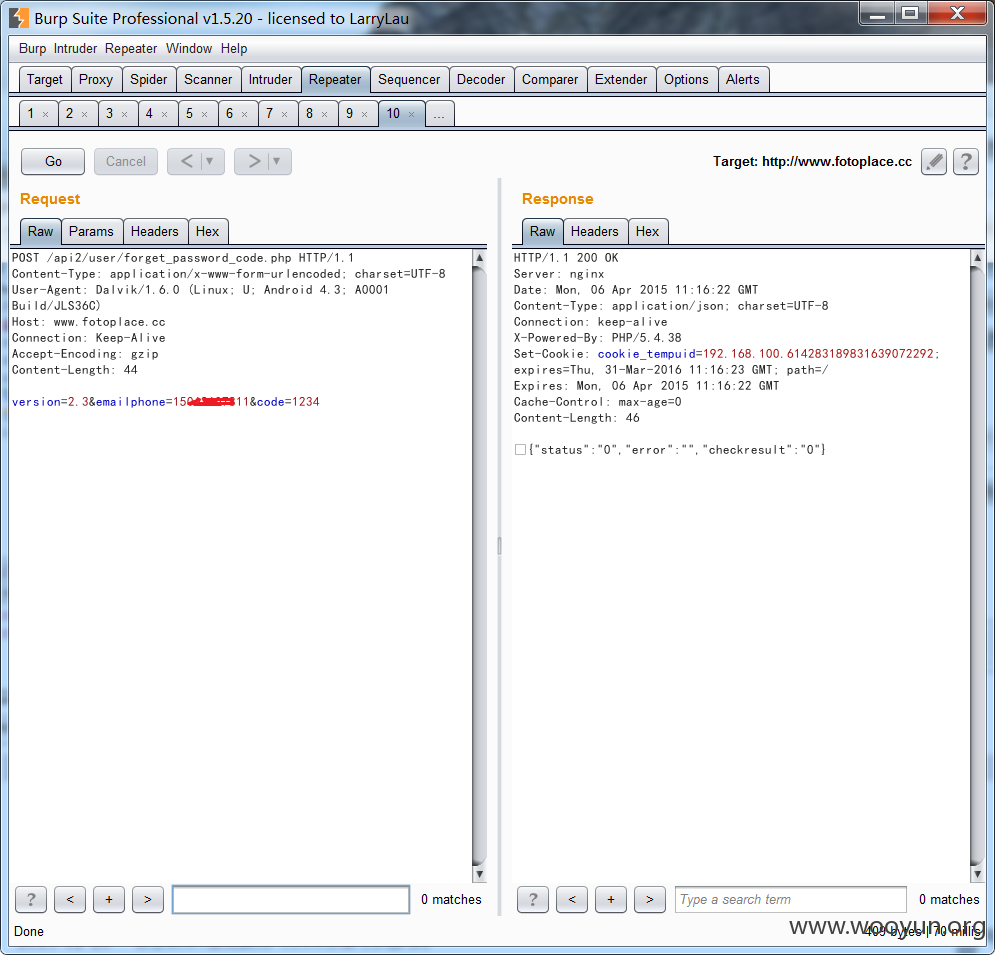Go to next match in response search
995x955 pixels.
click(x=650, y=899)
